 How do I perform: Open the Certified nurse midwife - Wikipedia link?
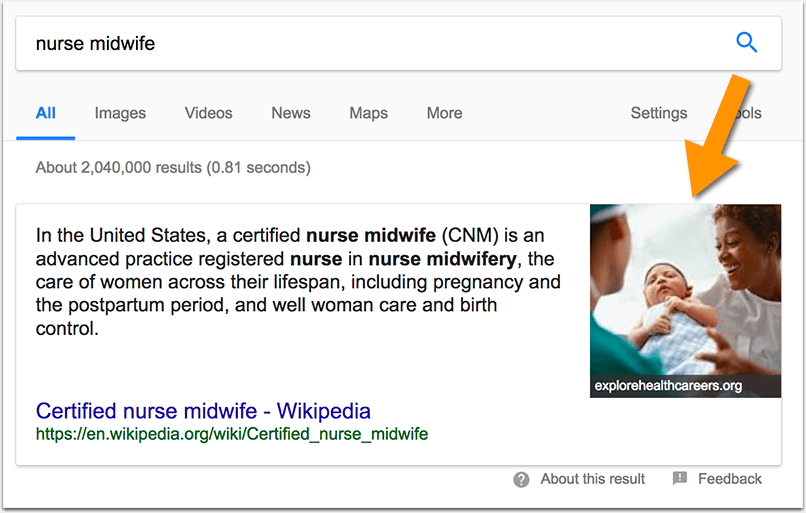point(203,410)
